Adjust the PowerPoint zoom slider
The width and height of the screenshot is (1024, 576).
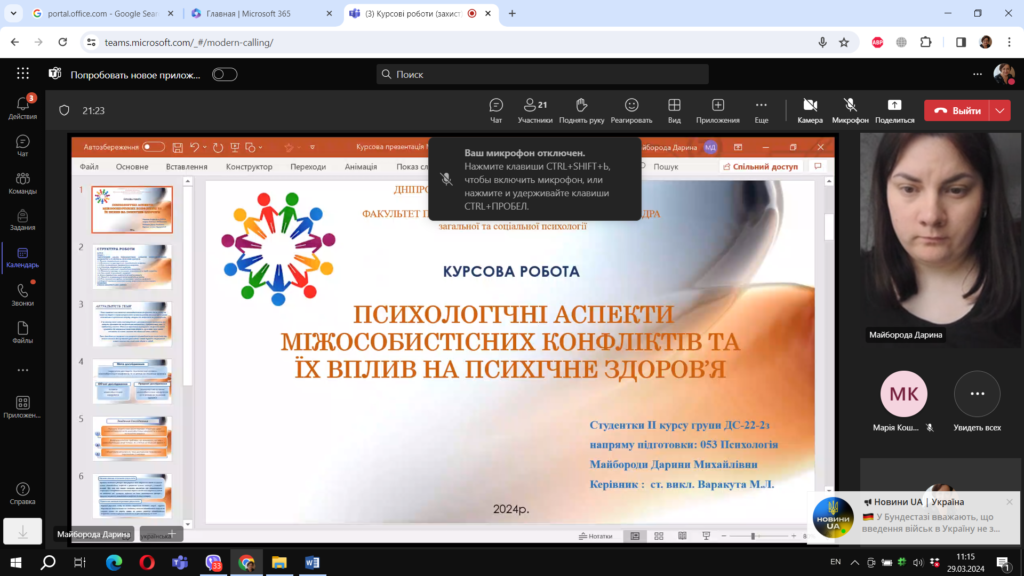click(x=753, y=536)
